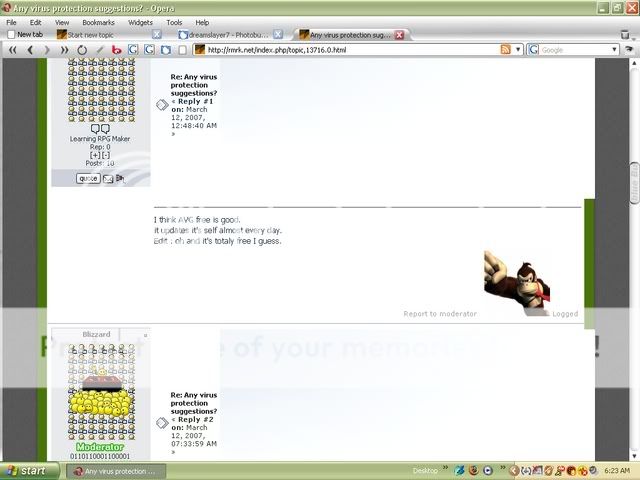Click the [-] reputation decrease toggle

[x=106, y=156]
